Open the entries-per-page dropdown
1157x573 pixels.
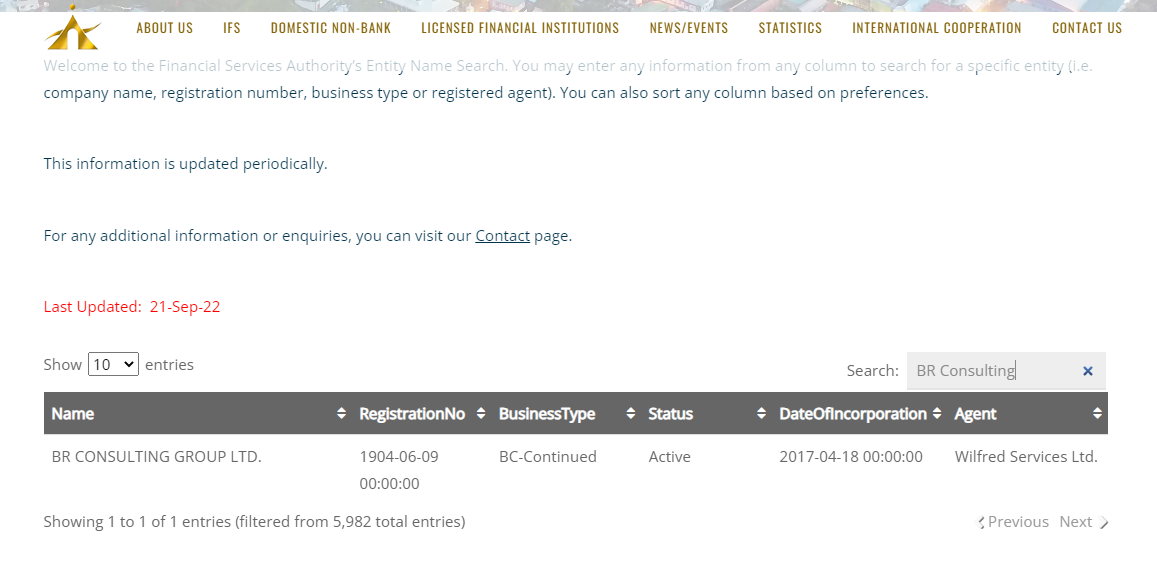click(113, 365)
